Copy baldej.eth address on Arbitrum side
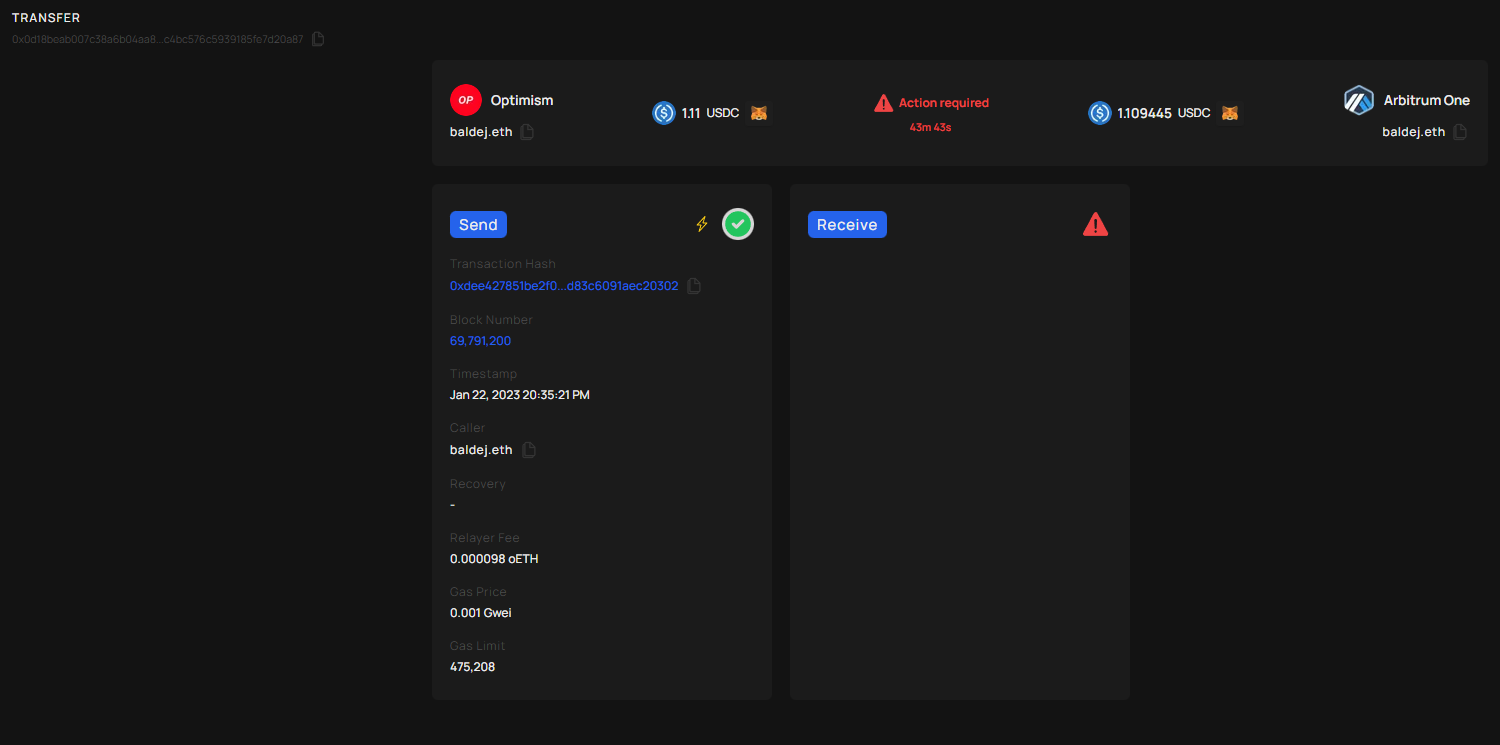Screen dimensions: 1500x745 [x=1462, y=131]
